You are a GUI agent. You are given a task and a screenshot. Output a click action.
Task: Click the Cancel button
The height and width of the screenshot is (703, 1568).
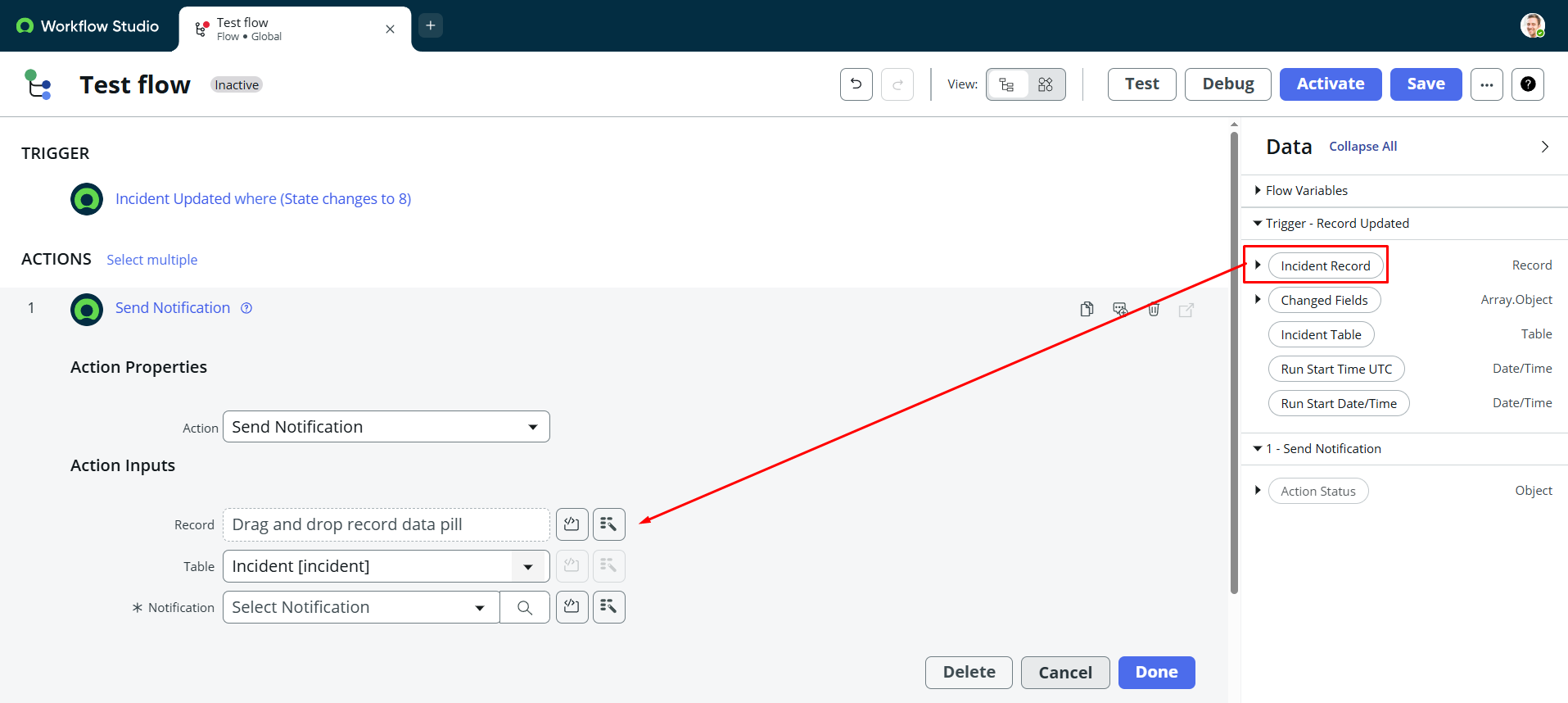(1065, 673)
